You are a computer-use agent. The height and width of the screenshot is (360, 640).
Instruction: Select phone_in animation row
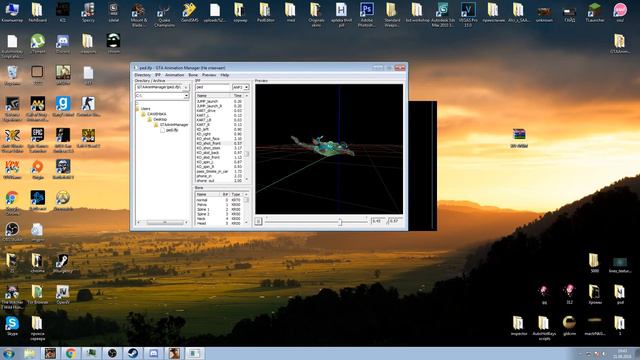(x=219, y=176)
